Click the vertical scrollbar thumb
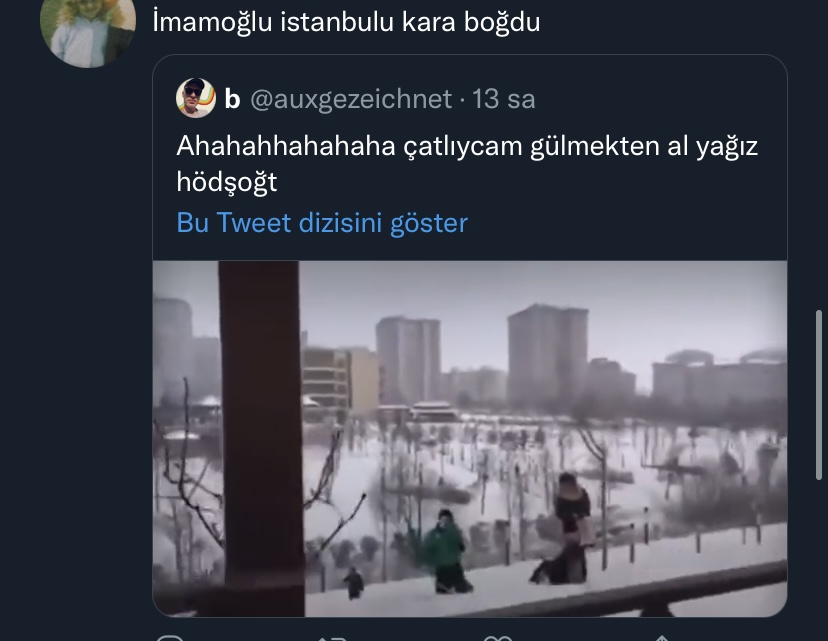 [x=819, y=395]
